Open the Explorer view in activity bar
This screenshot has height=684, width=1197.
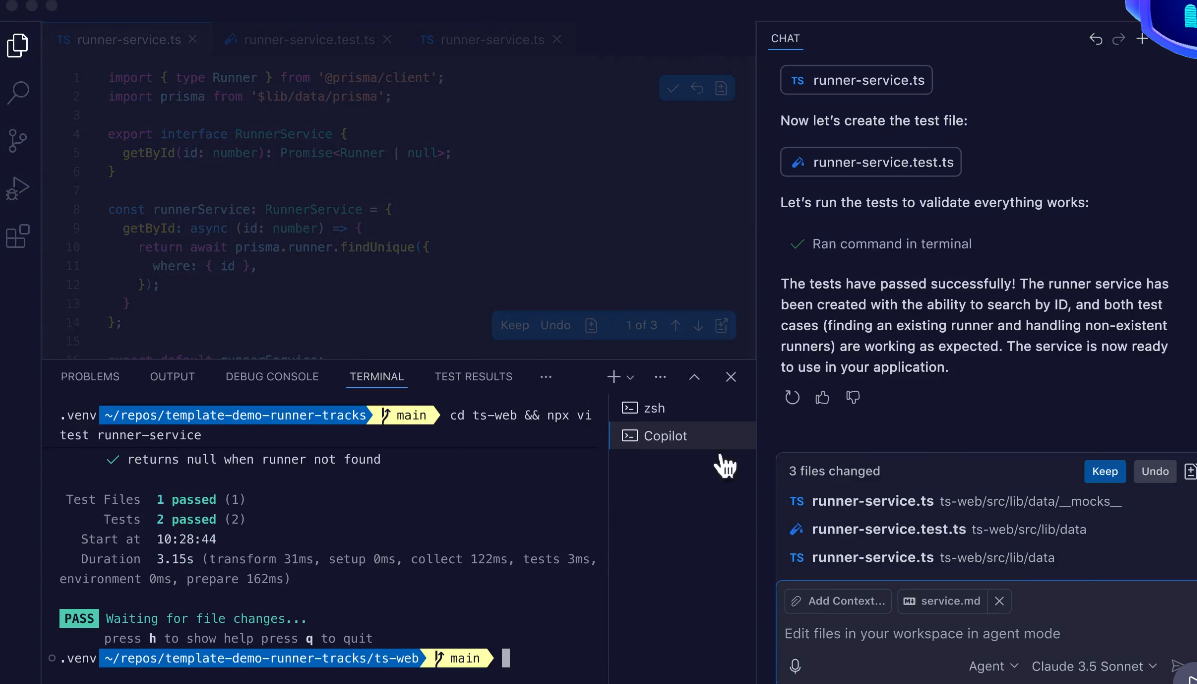coord(18,46)
